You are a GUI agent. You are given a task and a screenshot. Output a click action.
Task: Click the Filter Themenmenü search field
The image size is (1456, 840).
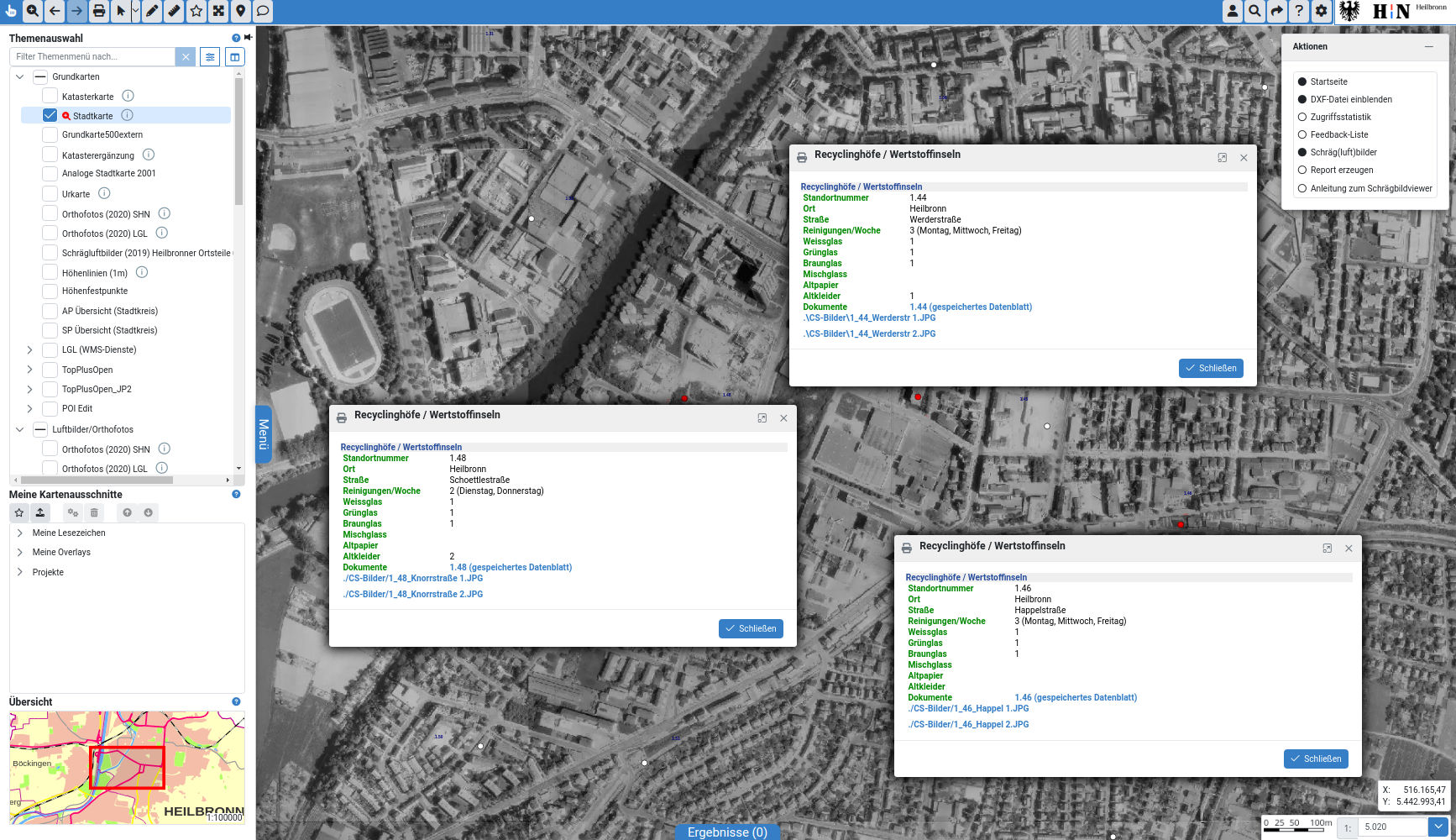(92, 56)
